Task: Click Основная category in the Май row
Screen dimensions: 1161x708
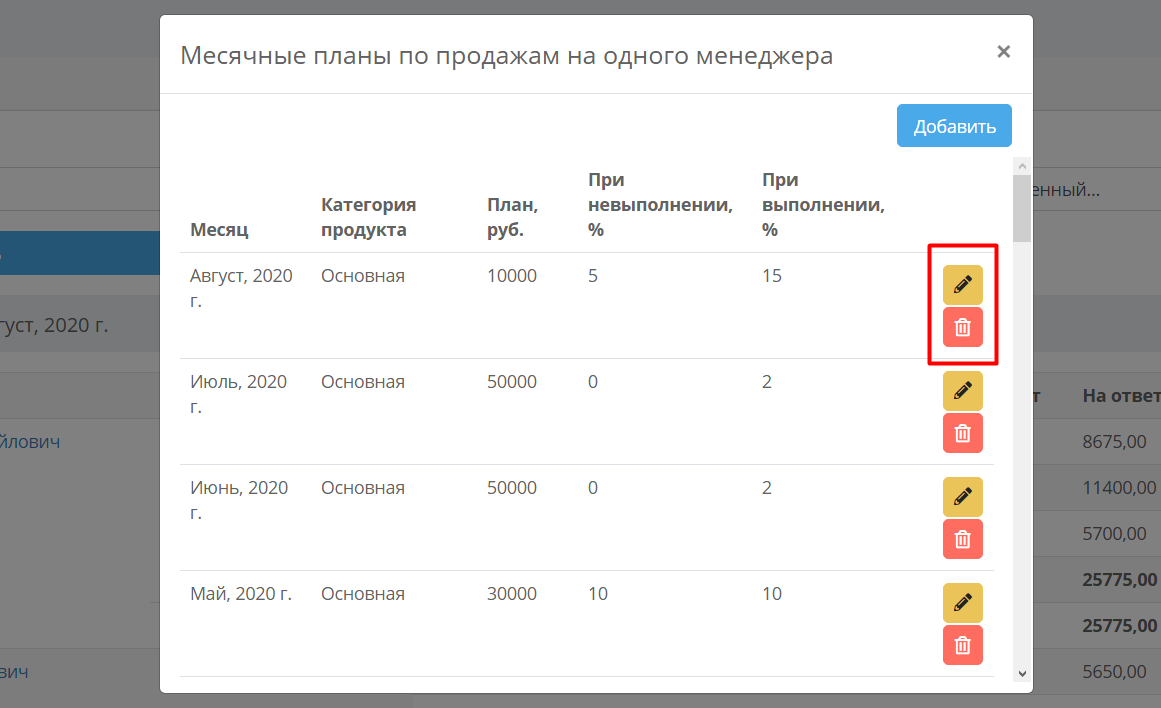Action: click(363, 594)
